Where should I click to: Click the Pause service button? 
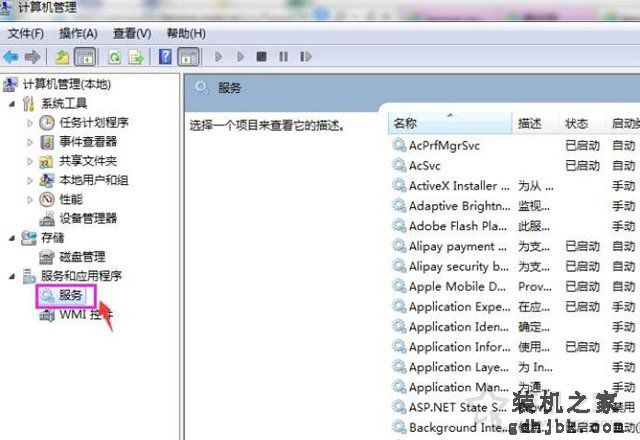(x=283, y=56)
